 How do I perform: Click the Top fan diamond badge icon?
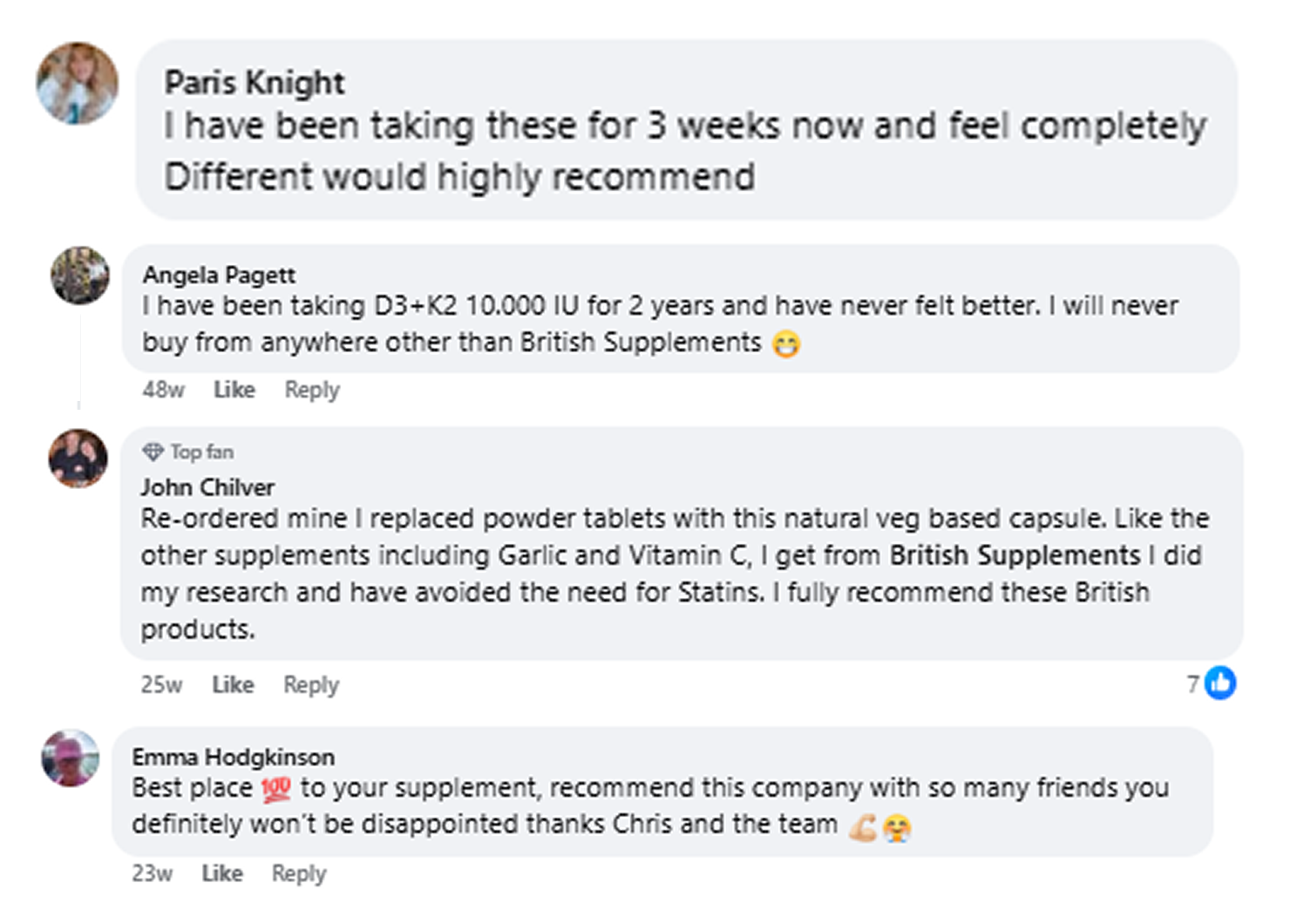click(153, 452)
